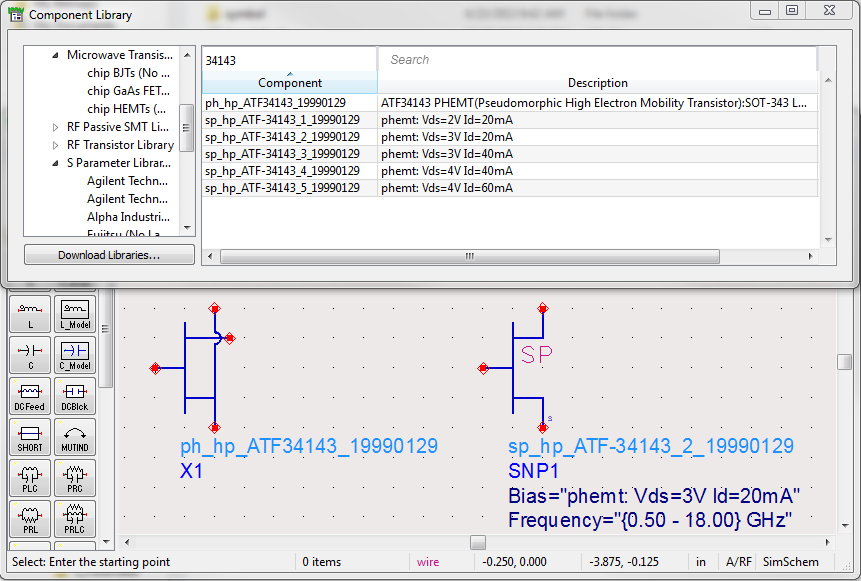Sort by the Component column header

(x=290, y=83)
